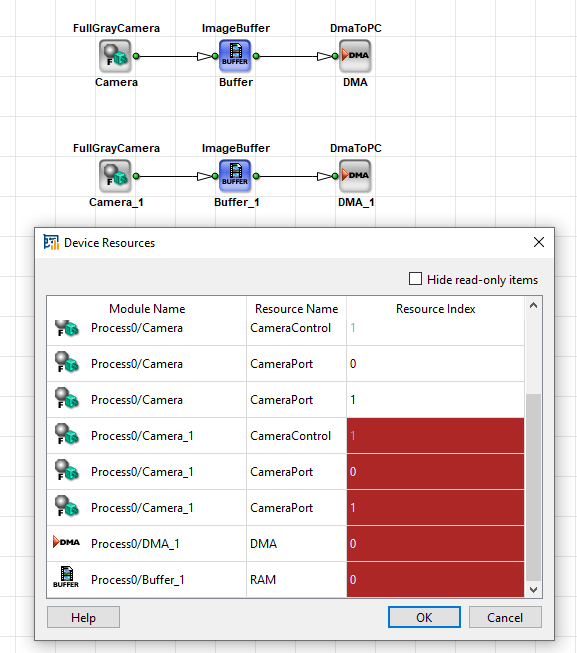Click the Module Name column header

click(147, 309)
